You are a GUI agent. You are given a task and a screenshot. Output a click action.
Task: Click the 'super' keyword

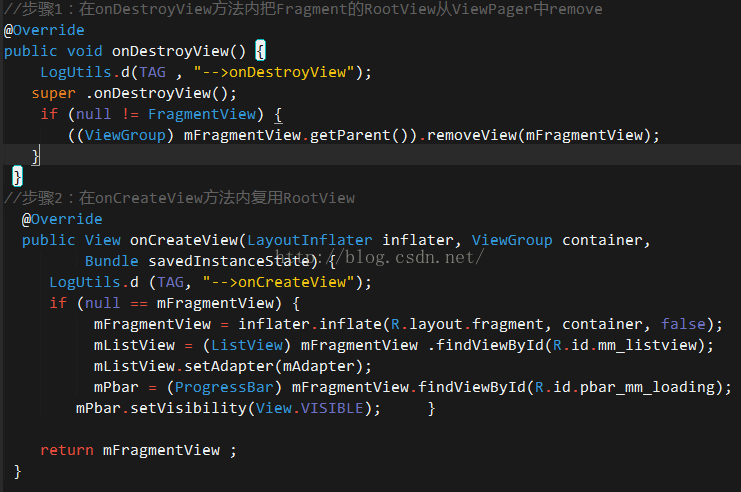click(53, 94)
